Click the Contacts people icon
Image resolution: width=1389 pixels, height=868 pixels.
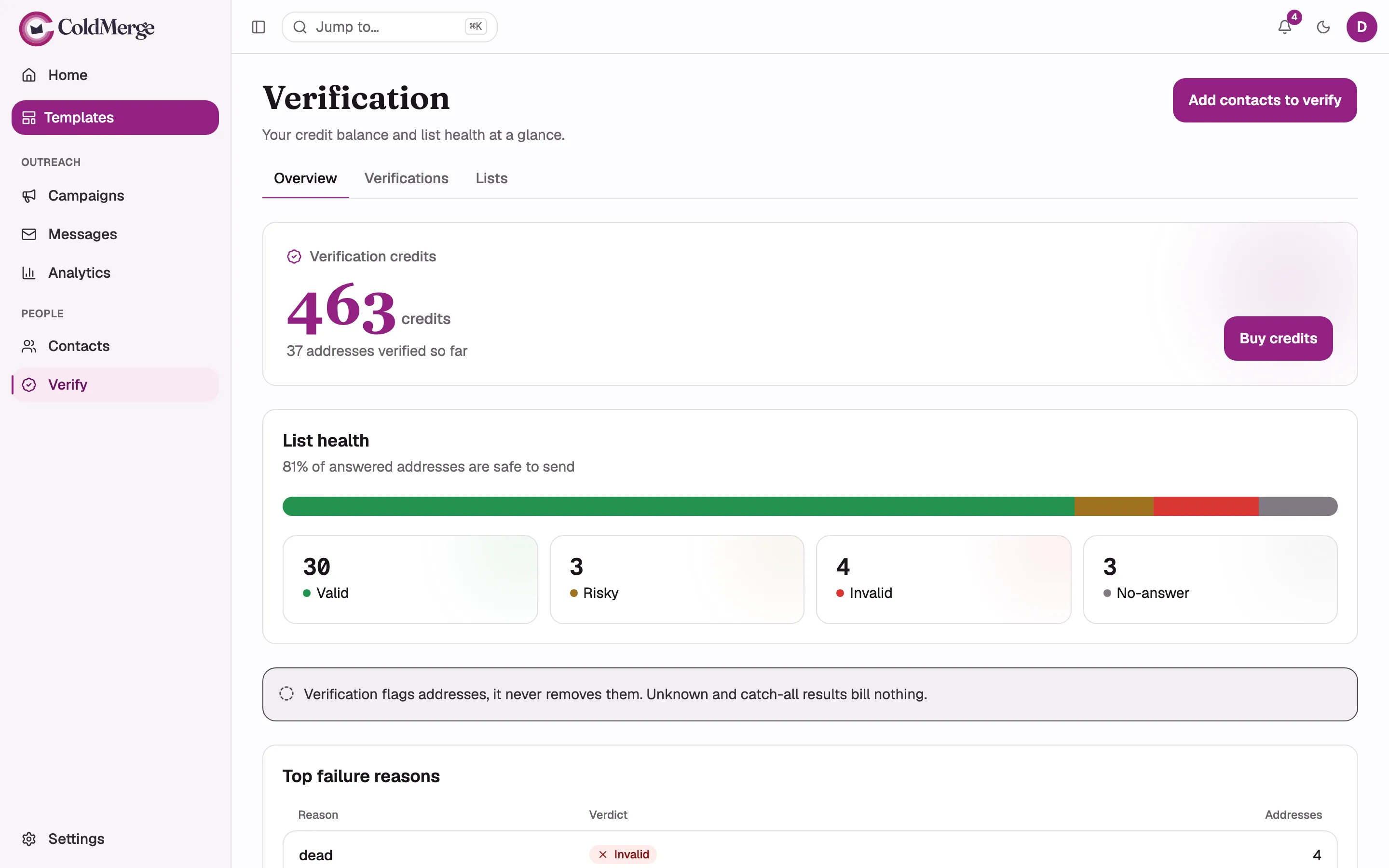click(x=29, y=346)
